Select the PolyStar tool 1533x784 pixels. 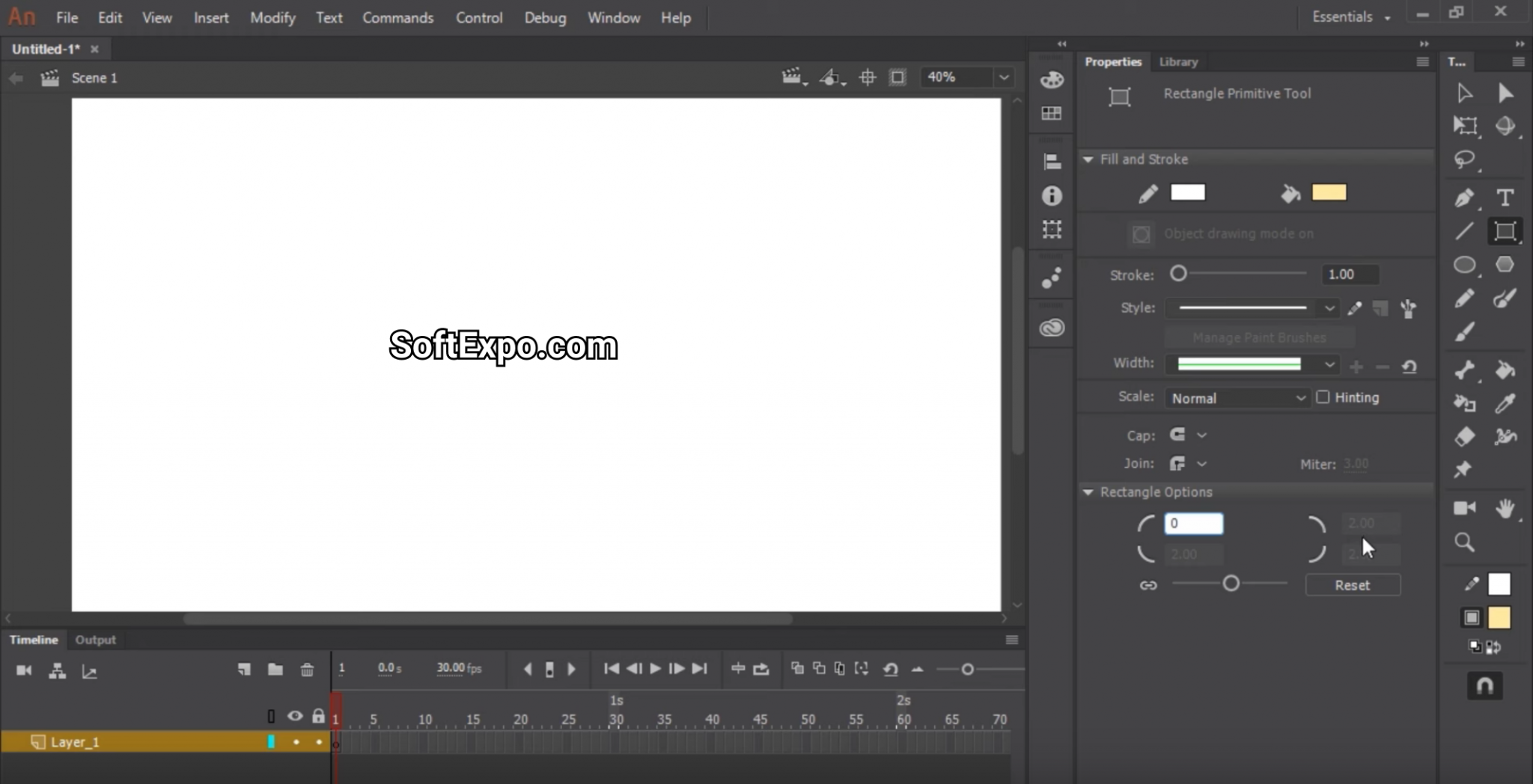[x=1505, y=265]
